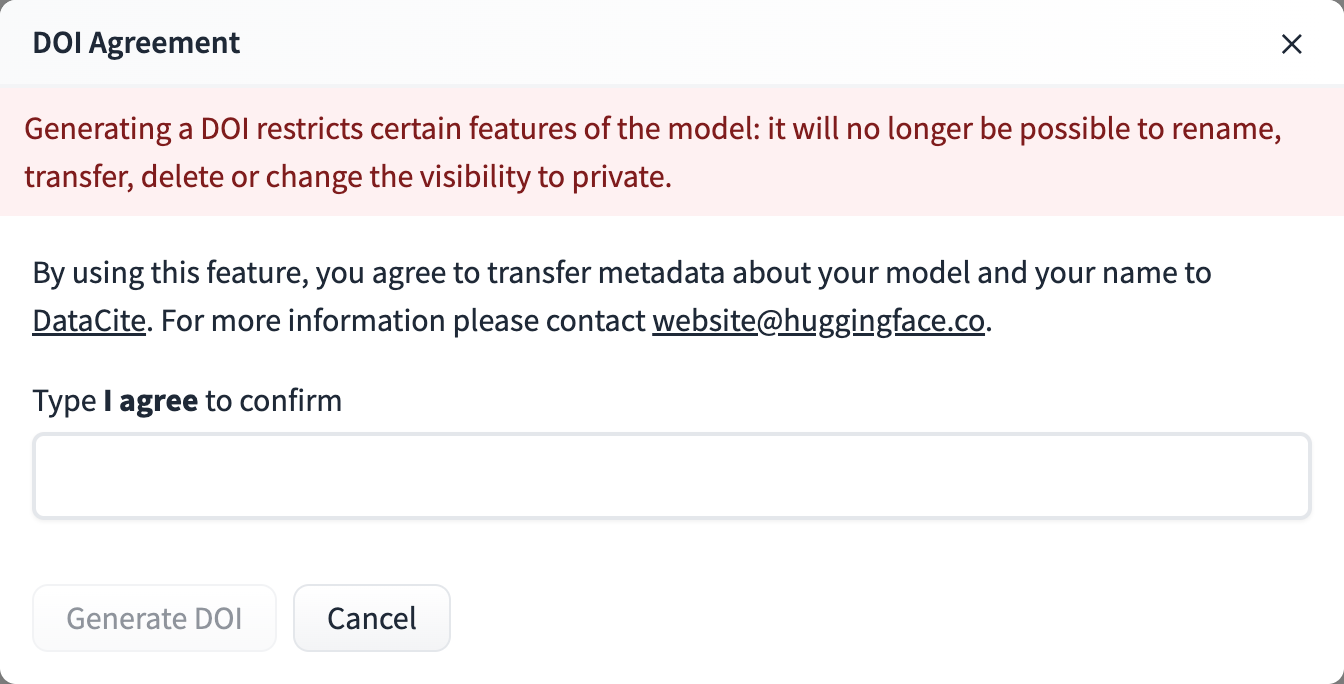Image resolution: width=1344 pixels, height=684 pixels.
Task: Click the 'Generating a DOI restricts' warning line
Action: click(x=652, y=129)
